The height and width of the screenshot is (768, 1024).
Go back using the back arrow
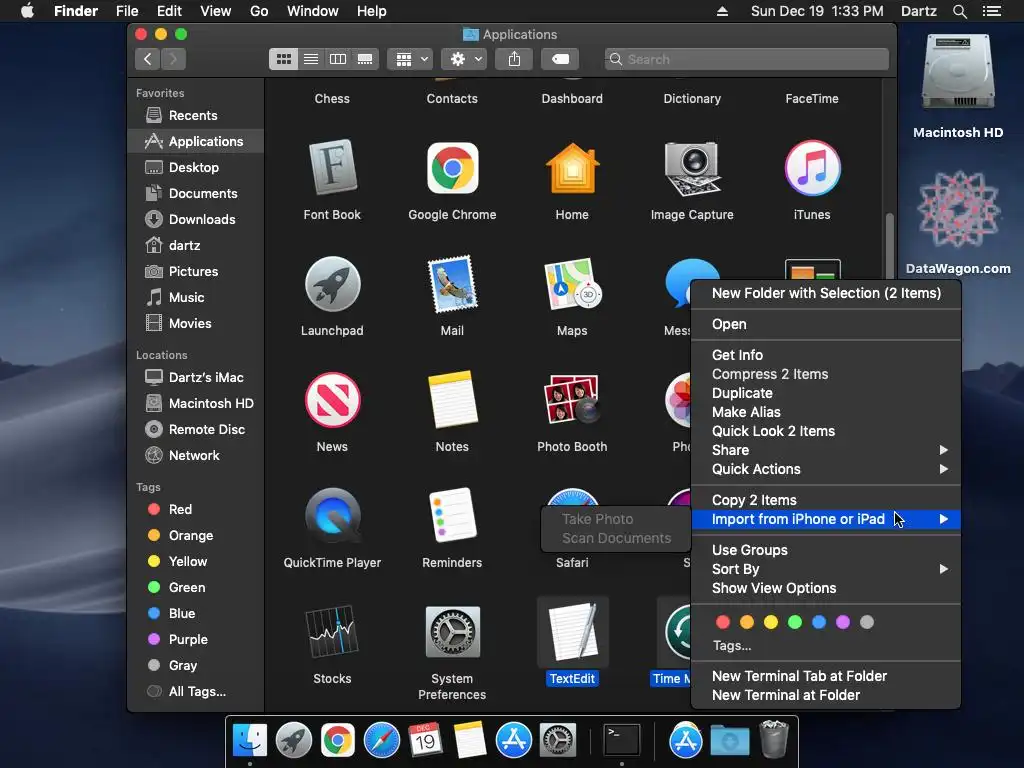148,59
